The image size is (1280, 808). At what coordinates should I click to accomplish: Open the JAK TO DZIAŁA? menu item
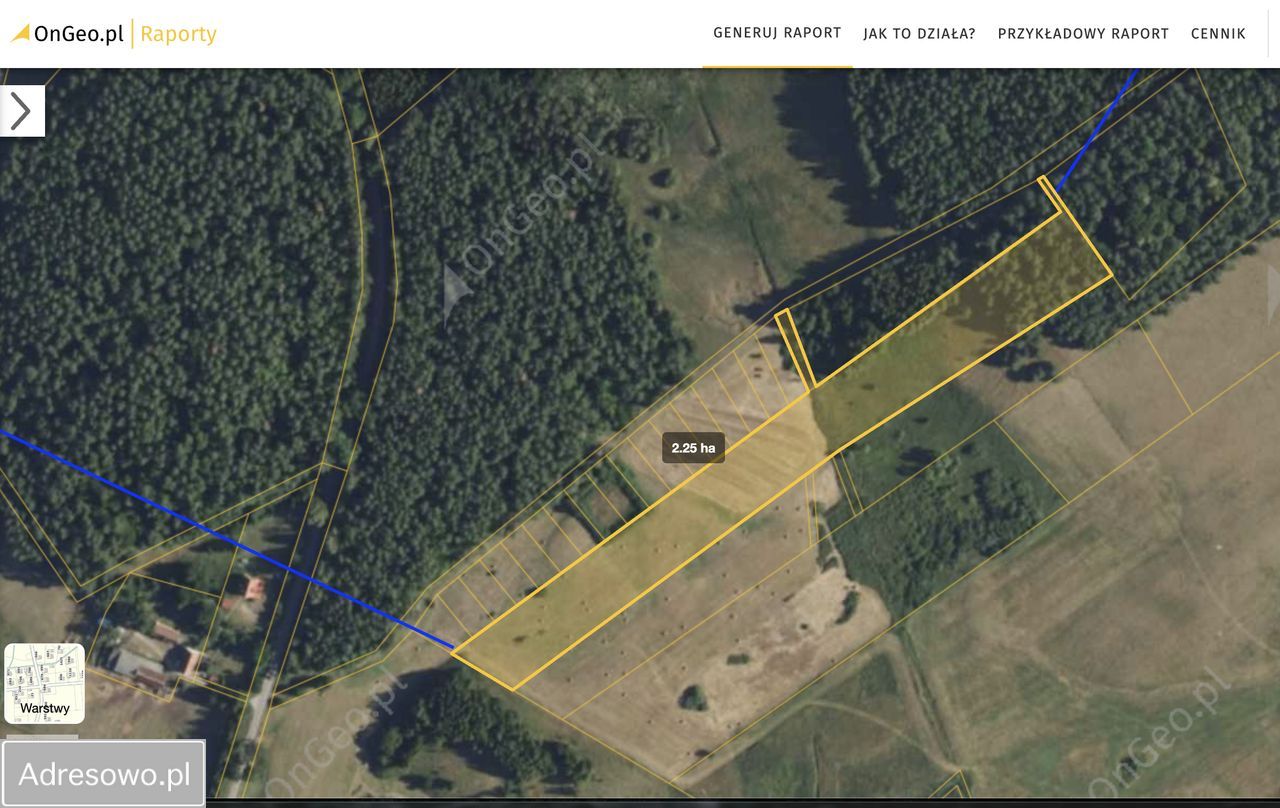920,33
